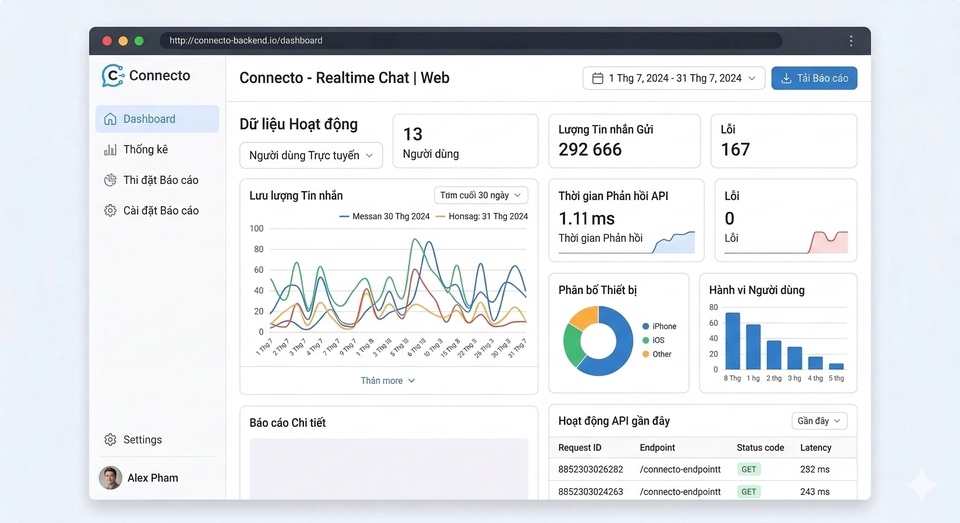Screen dimensions: 960x523
Task: Open the Tưm cuối 30 ngày dropdown
Action: click(x=480, y=195)
